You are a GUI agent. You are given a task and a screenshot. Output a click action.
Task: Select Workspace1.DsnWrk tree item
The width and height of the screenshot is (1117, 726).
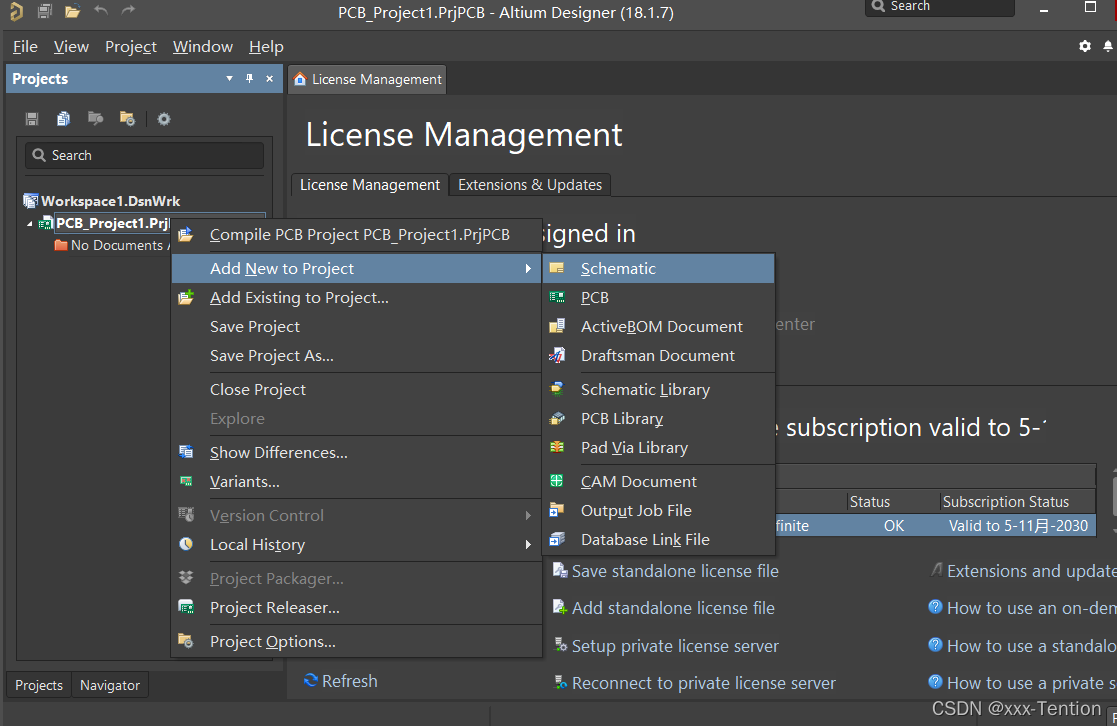(102, 201)
